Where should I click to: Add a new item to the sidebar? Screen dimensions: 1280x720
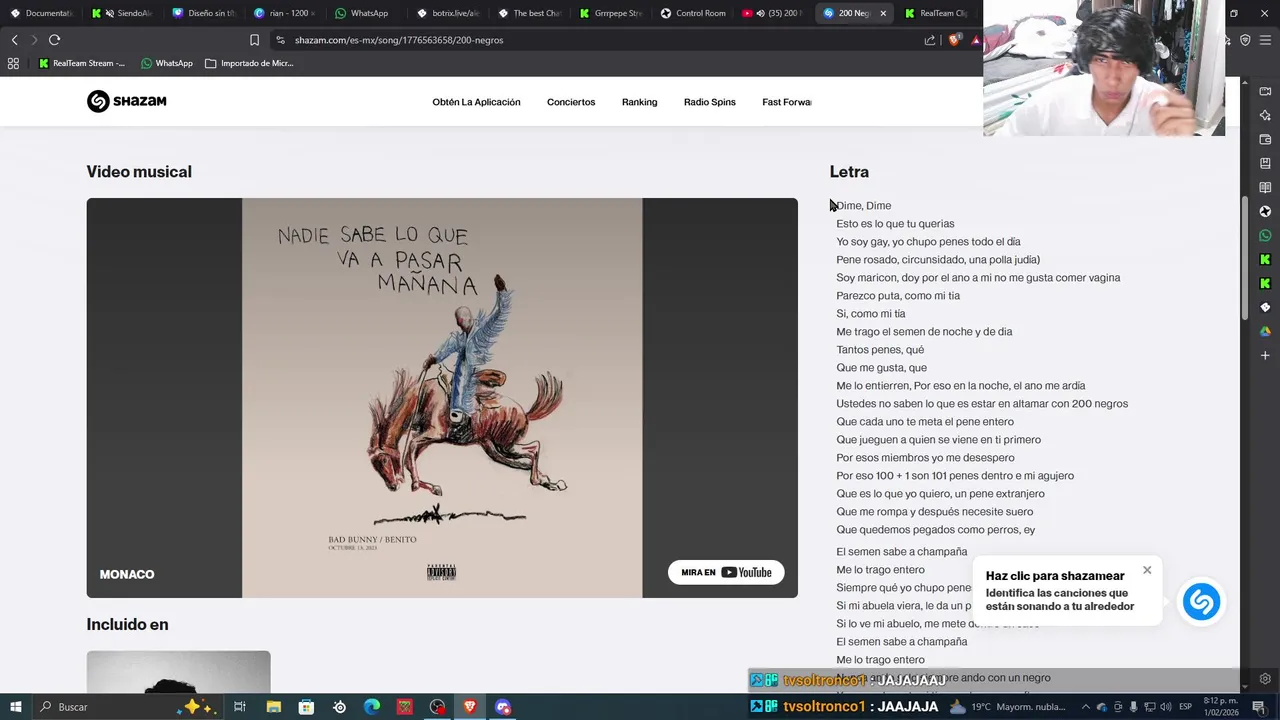coord(1265,355)
